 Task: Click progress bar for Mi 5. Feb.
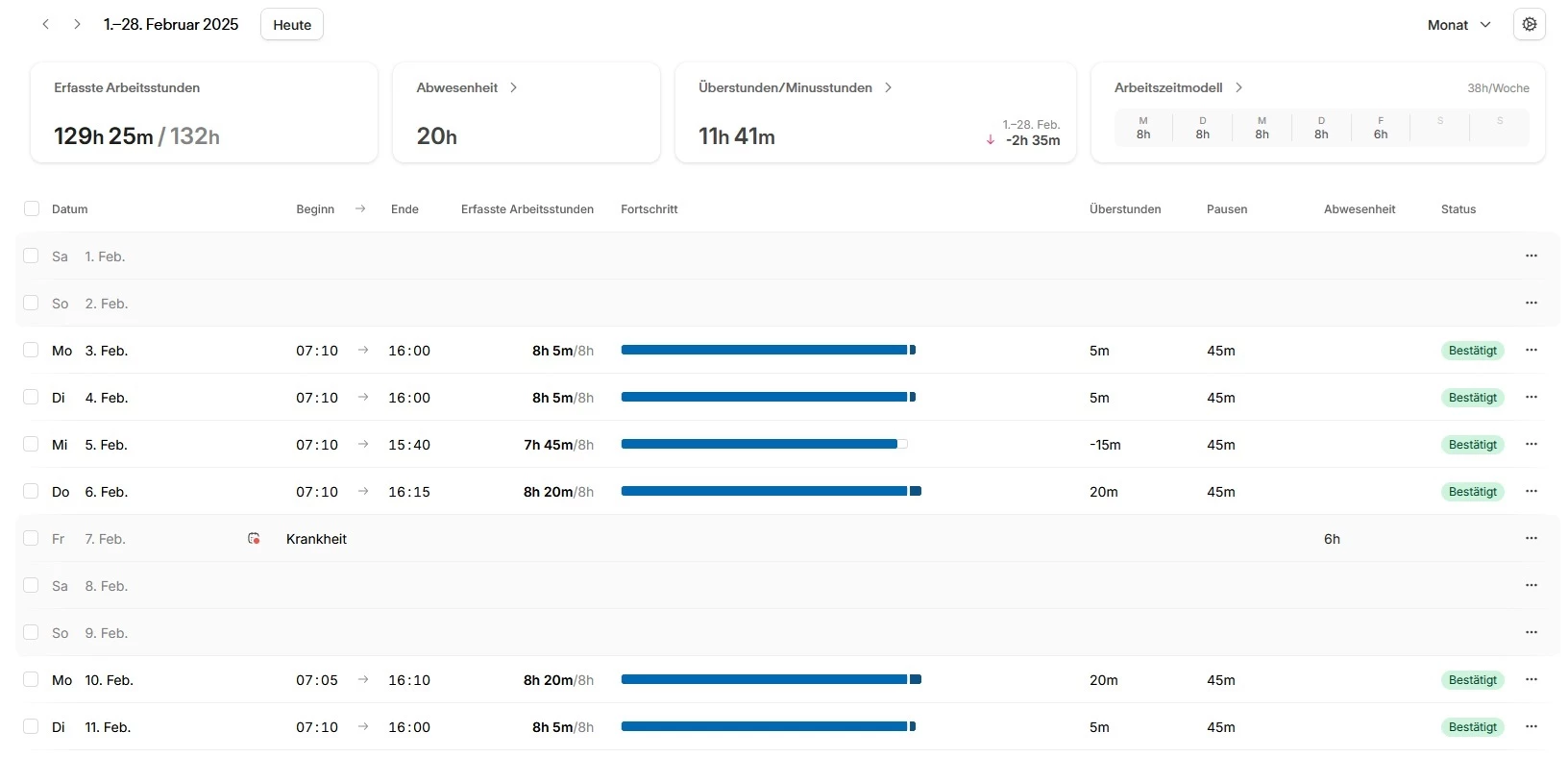click(764, 444)
